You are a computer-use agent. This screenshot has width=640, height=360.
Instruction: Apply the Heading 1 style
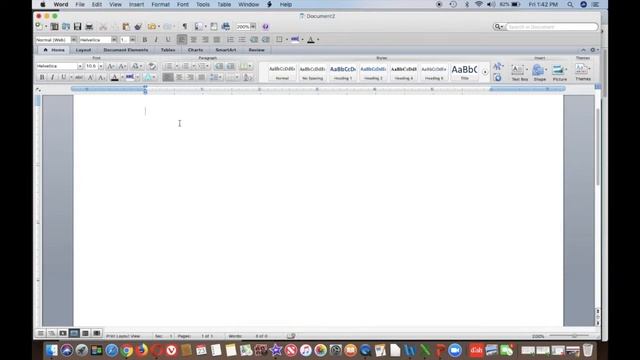(x=343, y=72)
